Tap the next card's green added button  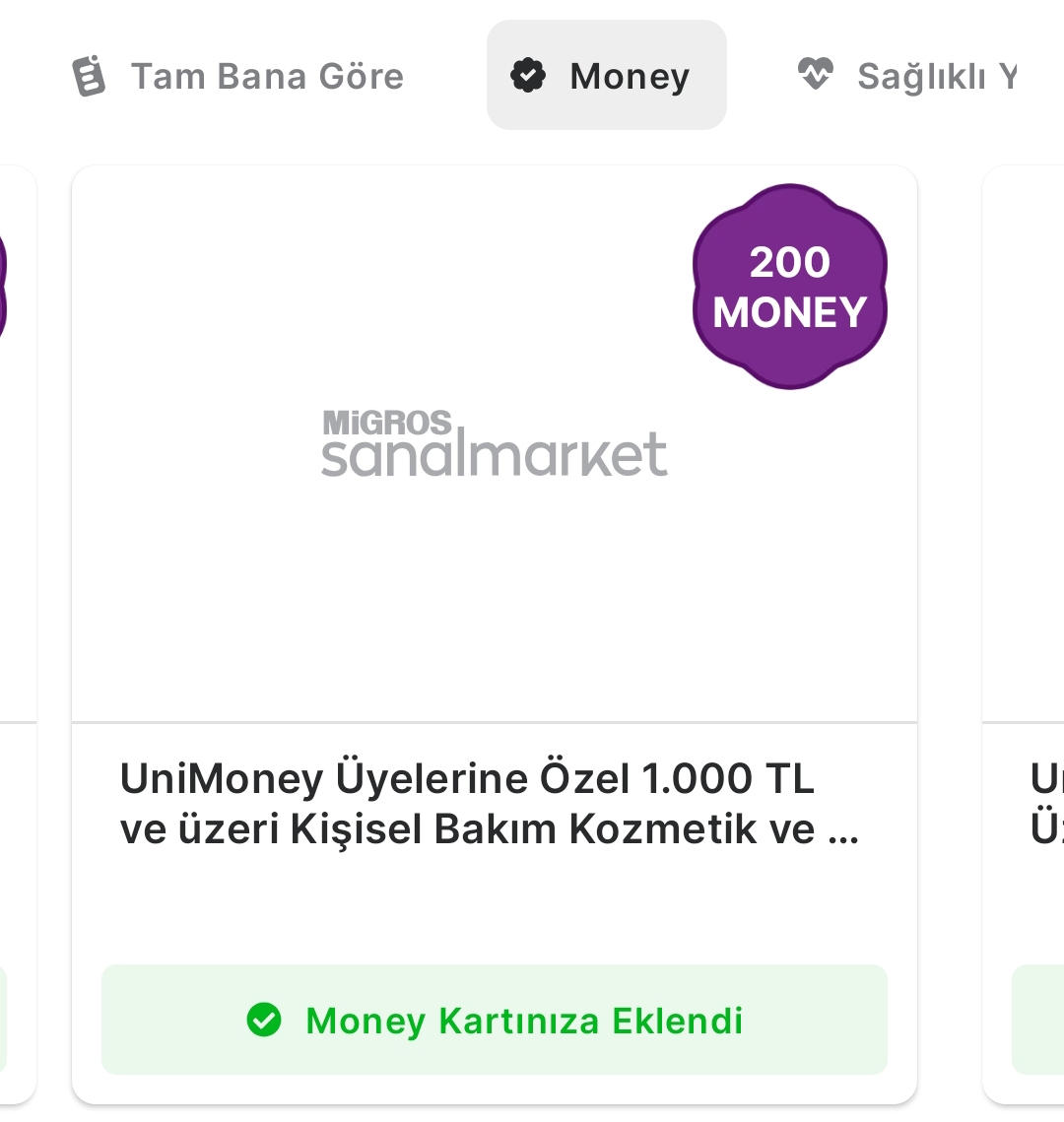pyautogui.click(x=1038, y=1020)
